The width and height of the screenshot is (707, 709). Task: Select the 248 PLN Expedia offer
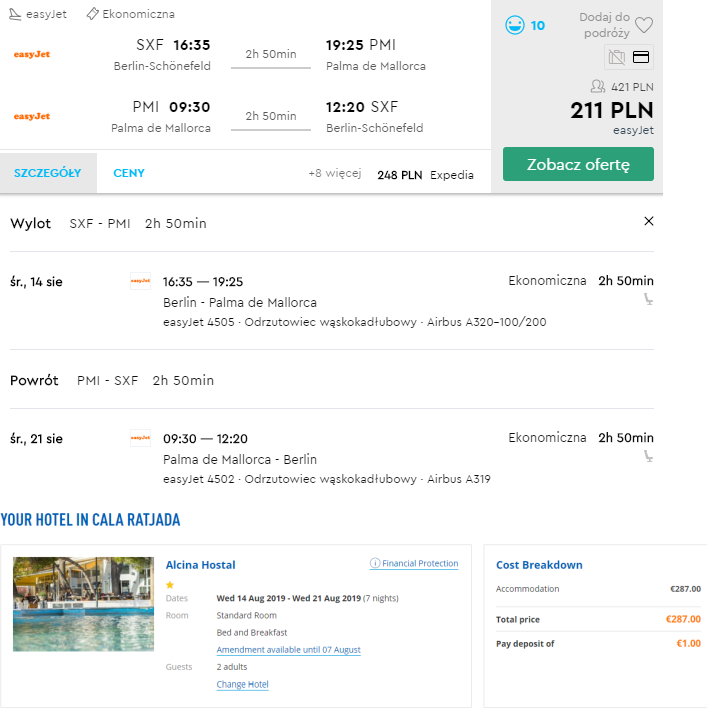(x=425, y=175)
